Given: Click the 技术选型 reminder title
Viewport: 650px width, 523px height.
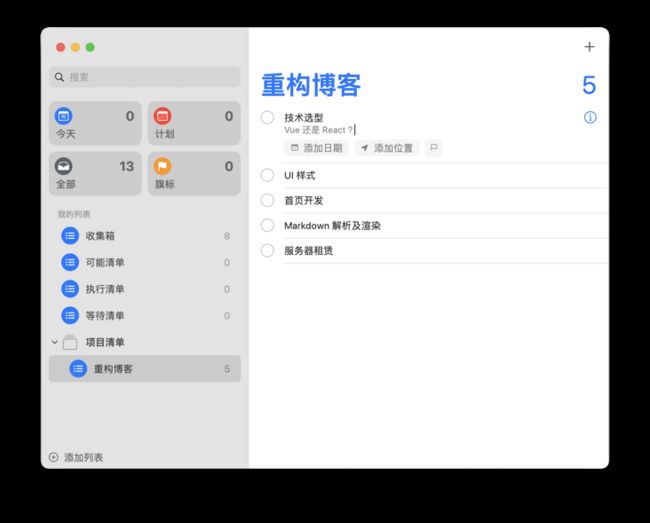Looking at the screenshot, I should (x=303, y=117).
